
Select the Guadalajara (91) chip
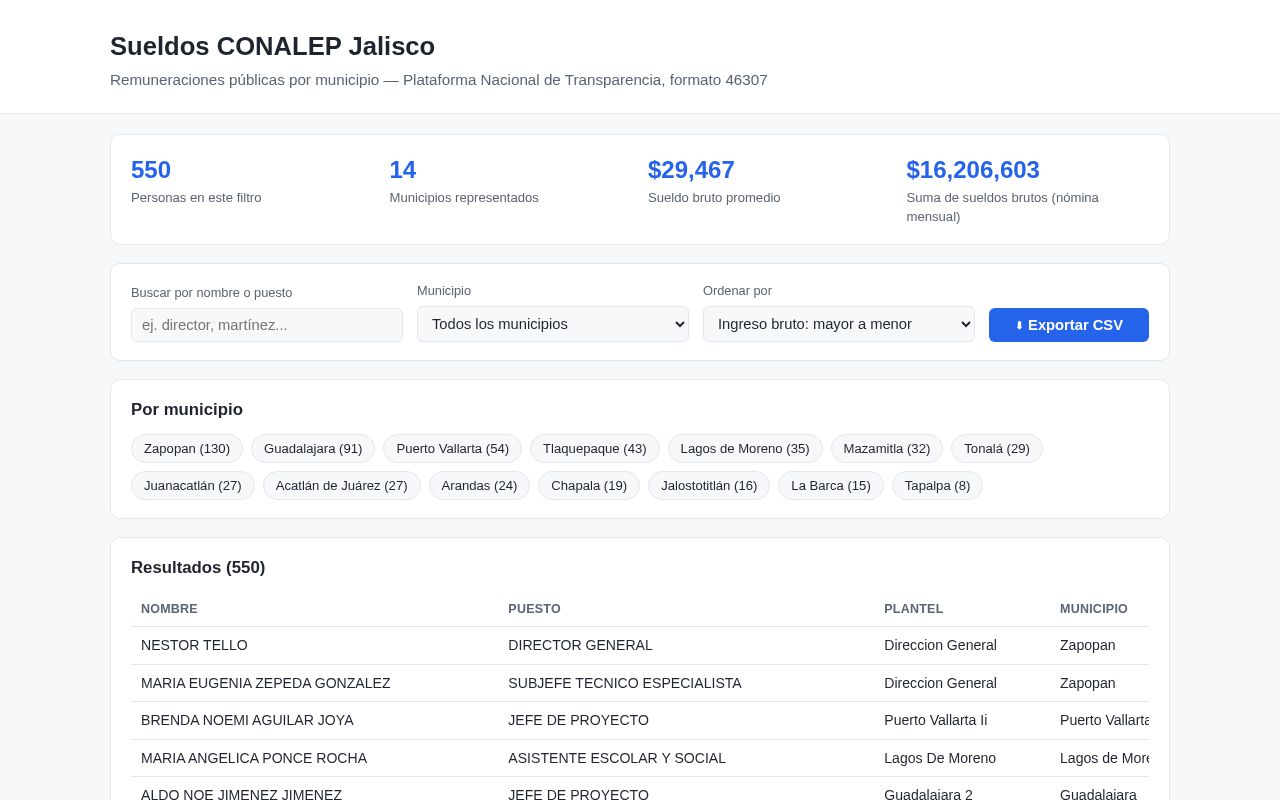point(313,448)
